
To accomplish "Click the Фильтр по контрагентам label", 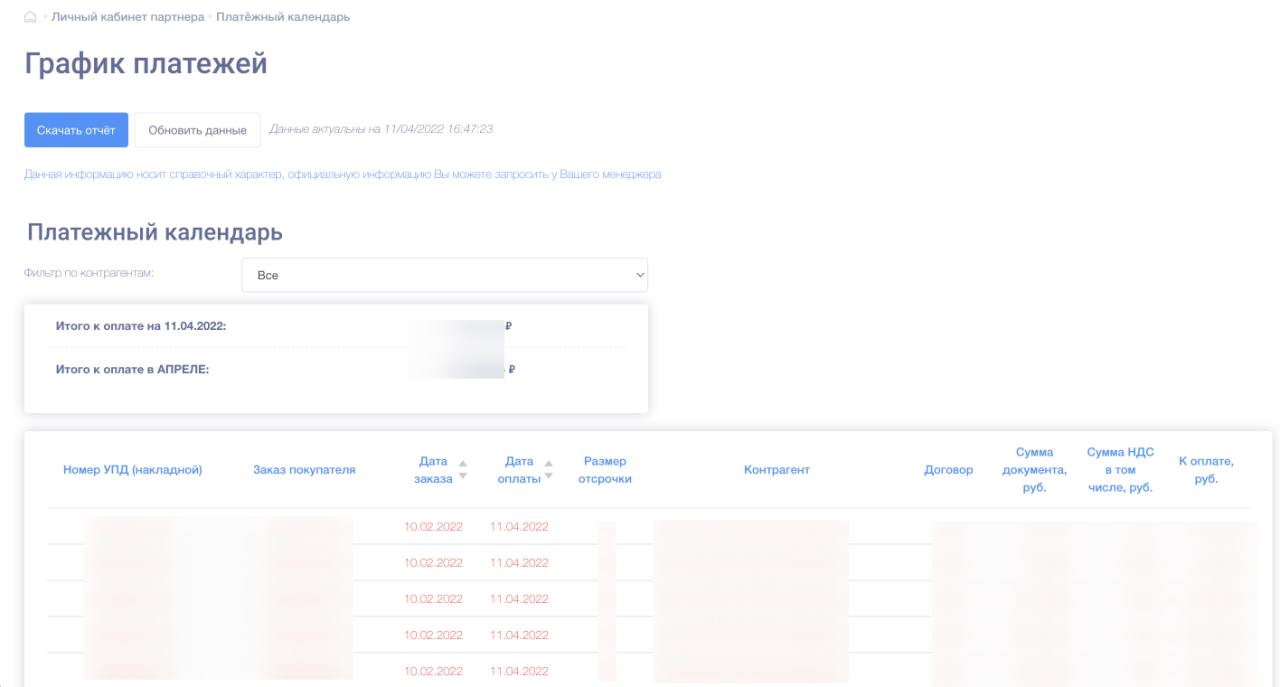I will point(89,272).
